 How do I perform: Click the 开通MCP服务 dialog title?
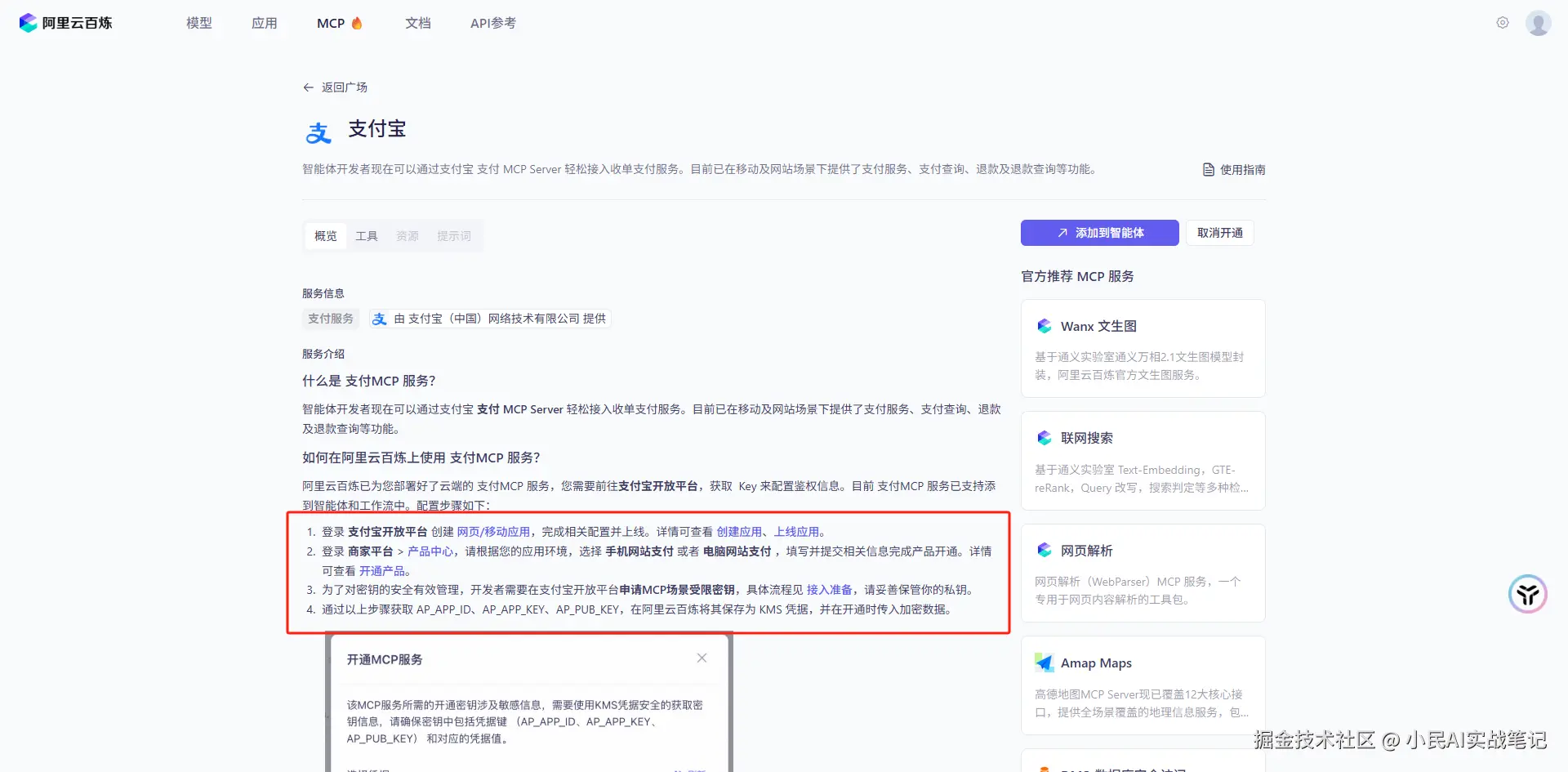click(x=385, y=659)
